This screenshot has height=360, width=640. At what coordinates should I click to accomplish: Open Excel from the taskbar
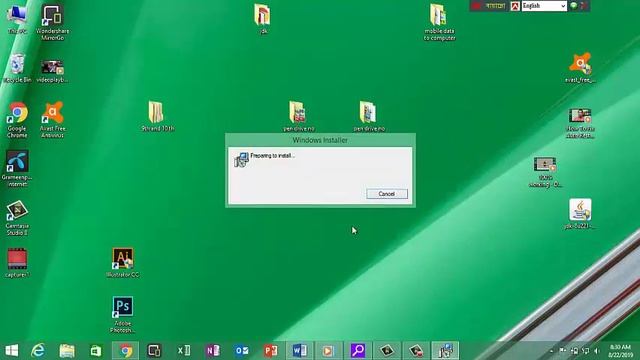(184, 351)
